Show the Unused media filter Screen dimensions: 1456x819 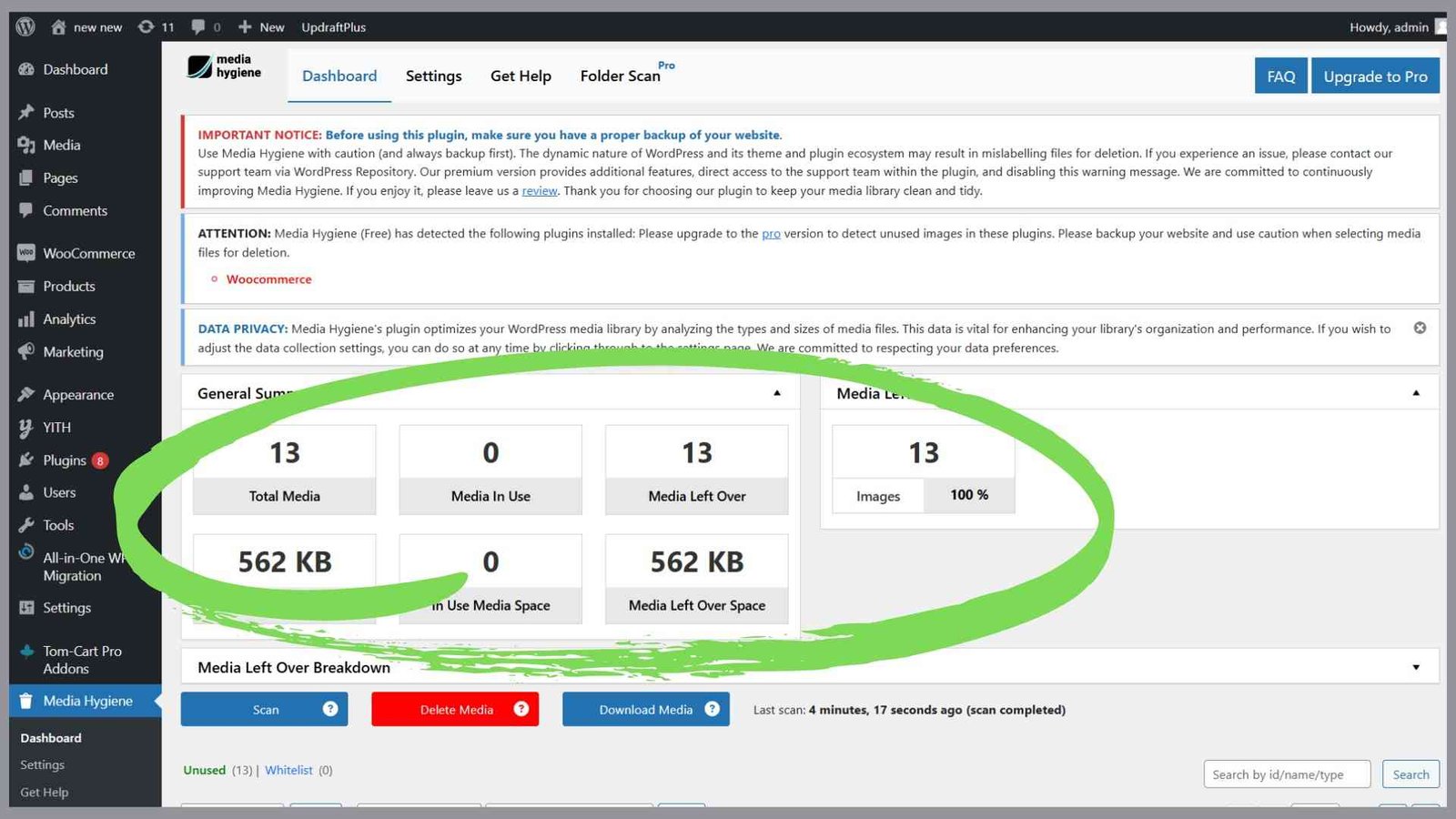tap(204, 770)
